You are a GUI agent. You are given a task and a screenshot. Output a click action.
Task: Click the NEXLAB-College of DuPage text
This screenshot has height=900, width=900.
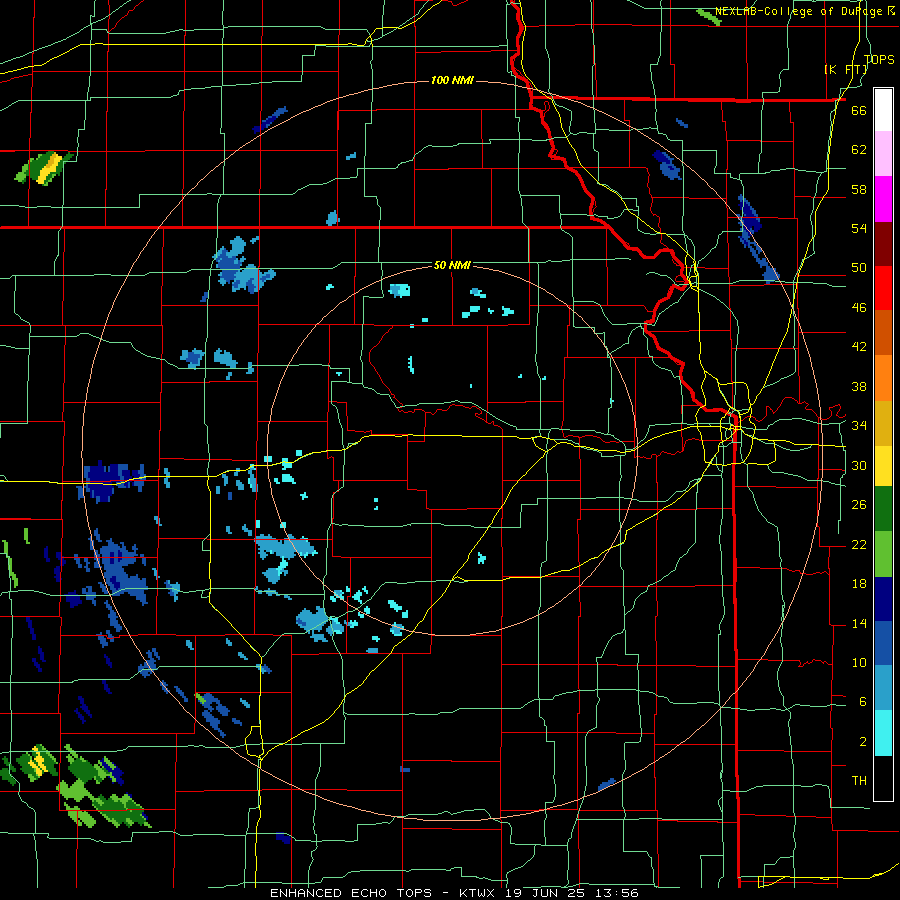click(x=800, y=11)
